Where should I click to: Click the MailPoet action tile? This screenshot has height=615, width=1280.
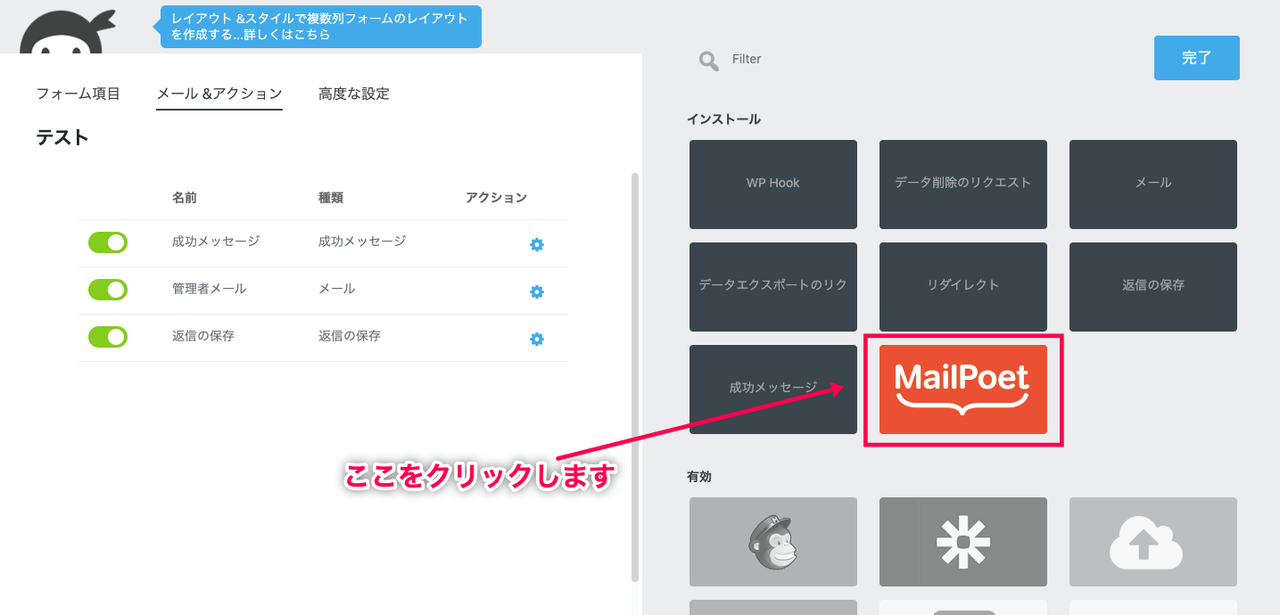(x=962, y=389)
